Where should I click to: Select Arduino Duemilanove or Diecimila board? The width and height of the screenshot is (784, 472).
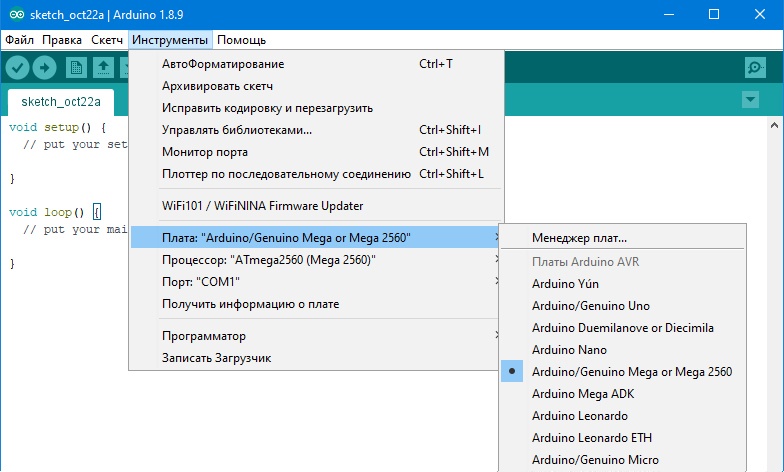pos(622,328)
